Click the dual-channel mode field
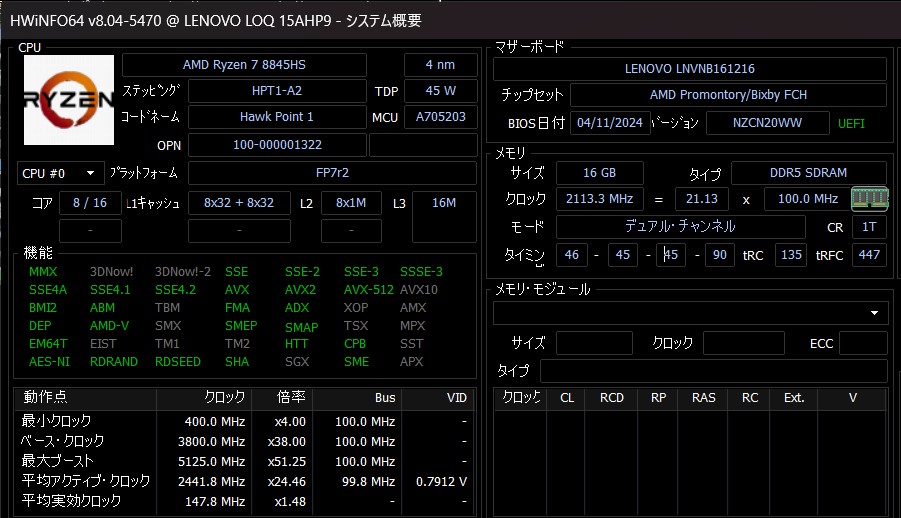 680,227
